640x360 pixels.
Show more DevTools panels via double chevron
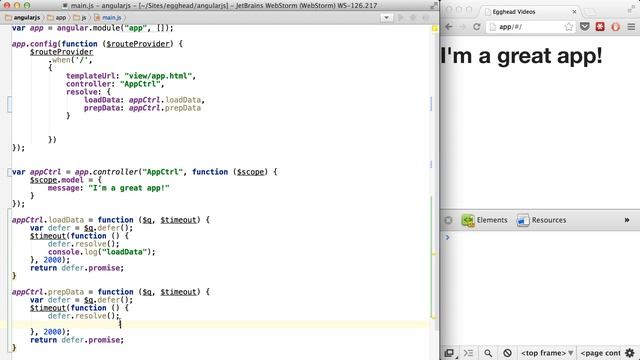coord(627,220)
